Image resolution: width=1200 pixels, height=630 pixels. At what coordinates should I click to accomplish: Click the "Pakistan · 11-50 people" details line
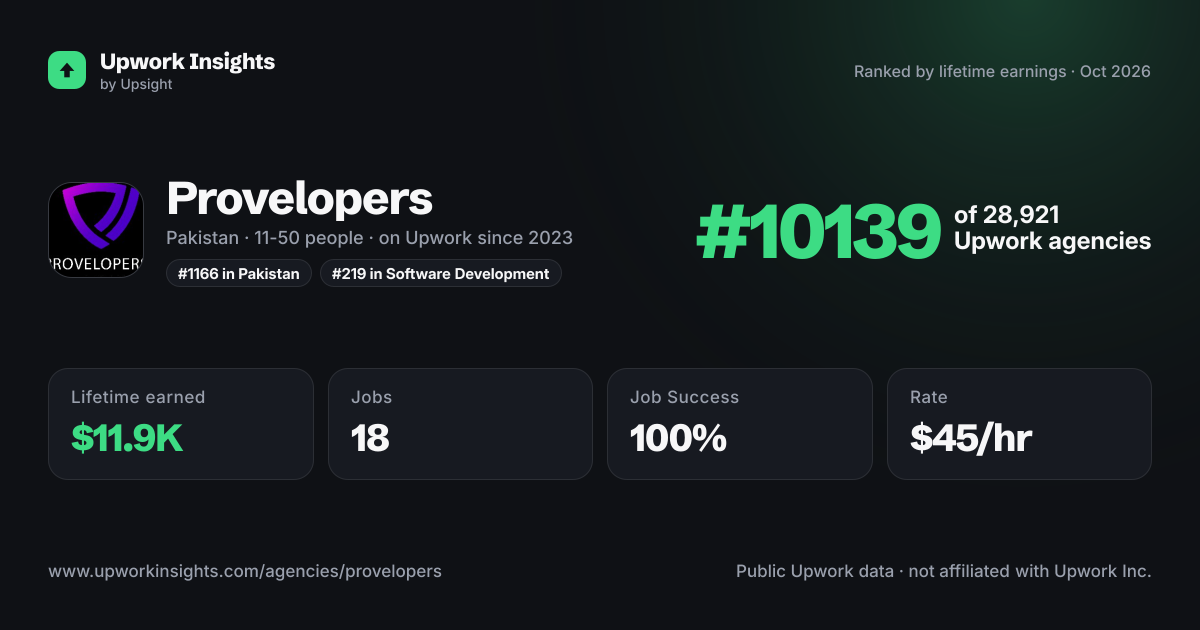[369, 238]
